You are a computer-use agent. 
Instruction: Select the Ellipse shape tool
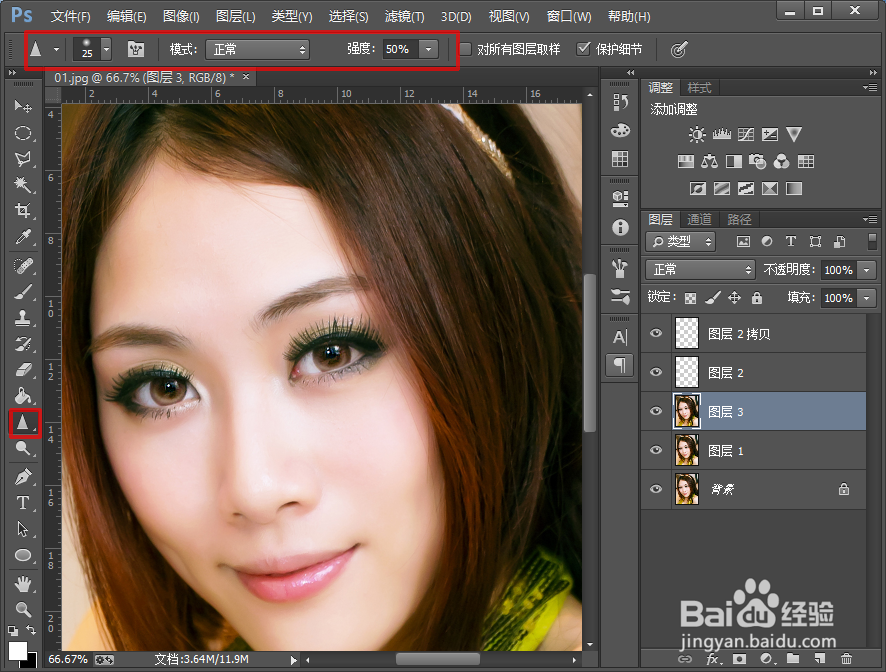tap(23, 555)
